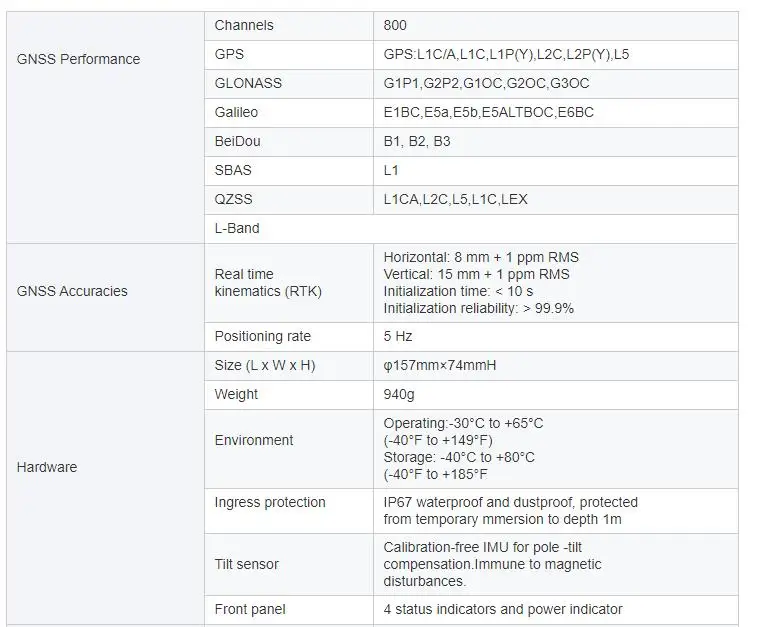Click the Environment operating temperature text
This screenshot has height=627, width=766.
coord(463,424)
